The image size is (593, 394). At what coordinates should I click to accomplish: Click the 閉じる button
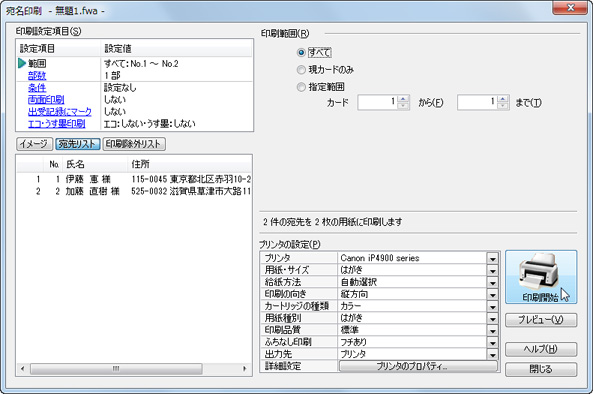pos(541,369)
